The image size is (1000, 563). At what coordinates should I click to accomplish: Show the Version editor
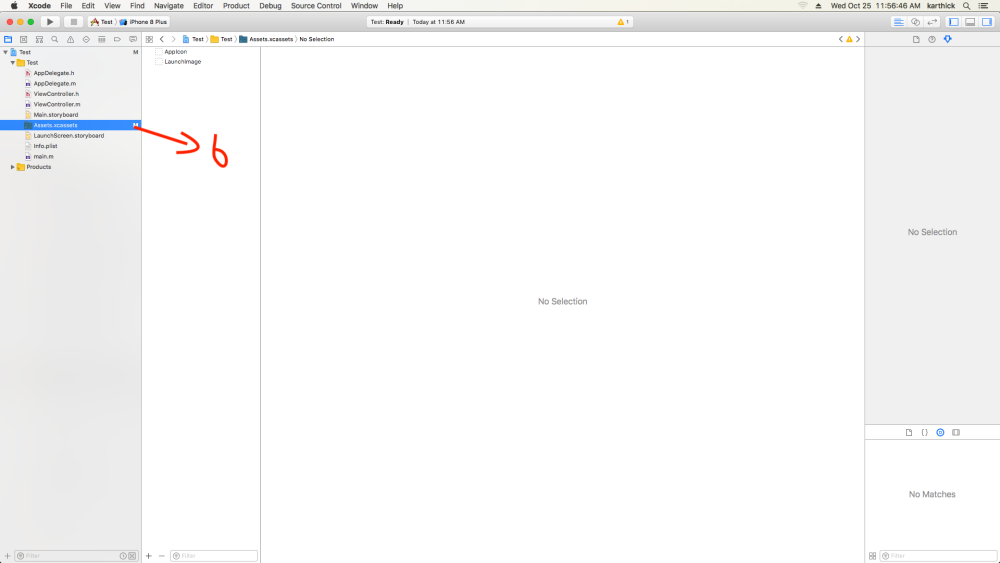click(x=932, y=21)
